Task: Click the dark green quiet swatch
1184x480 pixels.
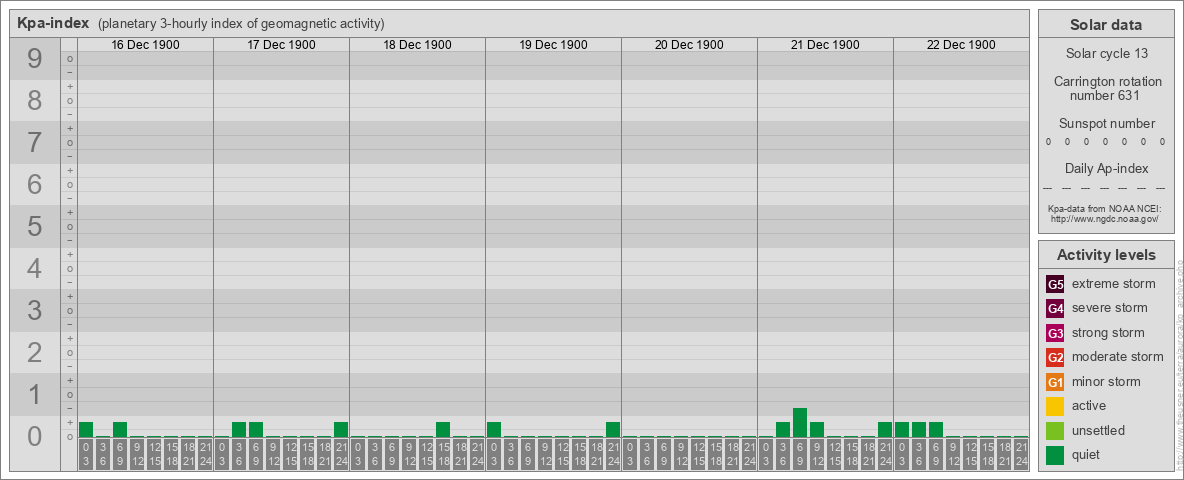Action: (1055, 455)
